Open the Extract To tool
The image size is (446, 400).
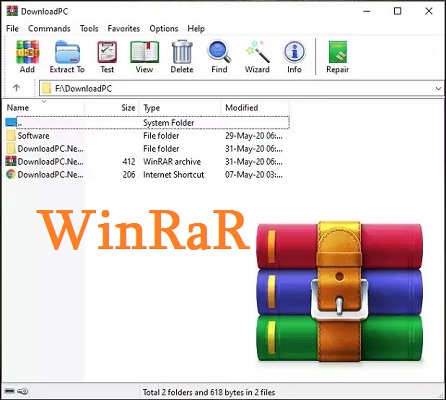pos(67,56)
